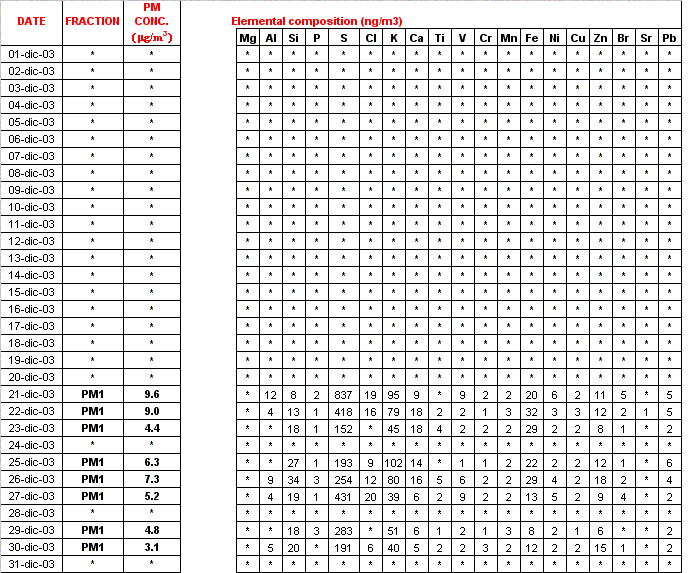Click the DATE column header

[31, 21]
